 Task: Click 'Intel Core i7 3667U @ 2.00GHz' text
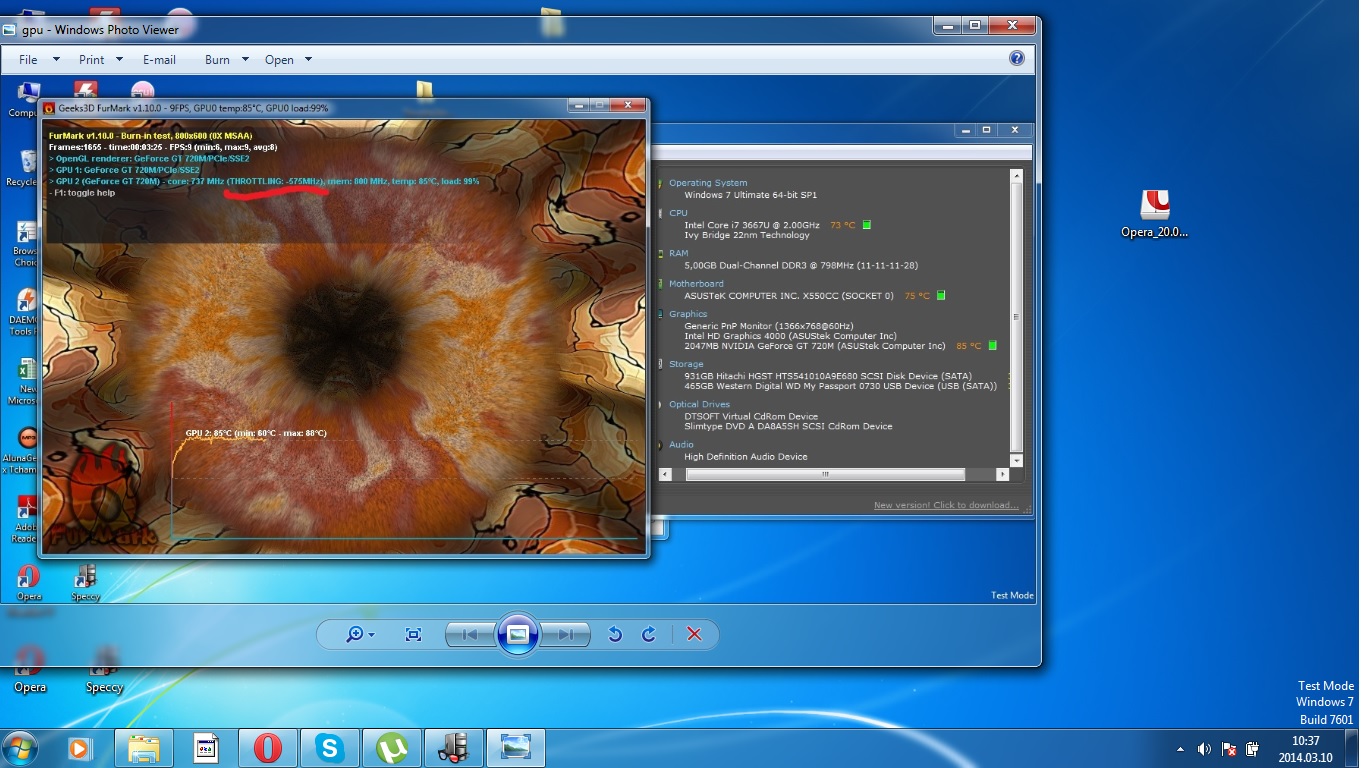tap(752, 225)
